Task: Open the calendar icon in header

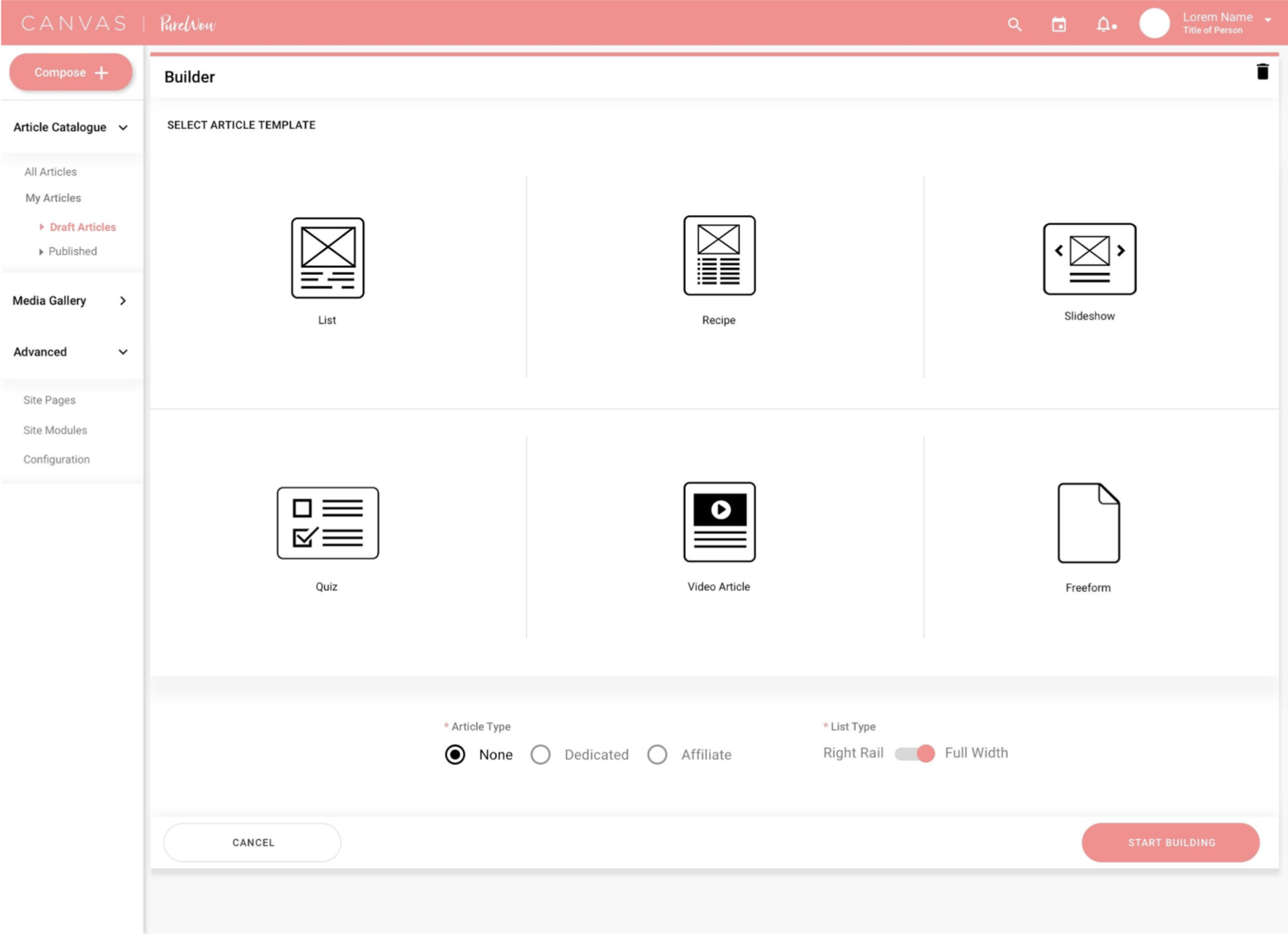Action: (x=1058, y=25)
